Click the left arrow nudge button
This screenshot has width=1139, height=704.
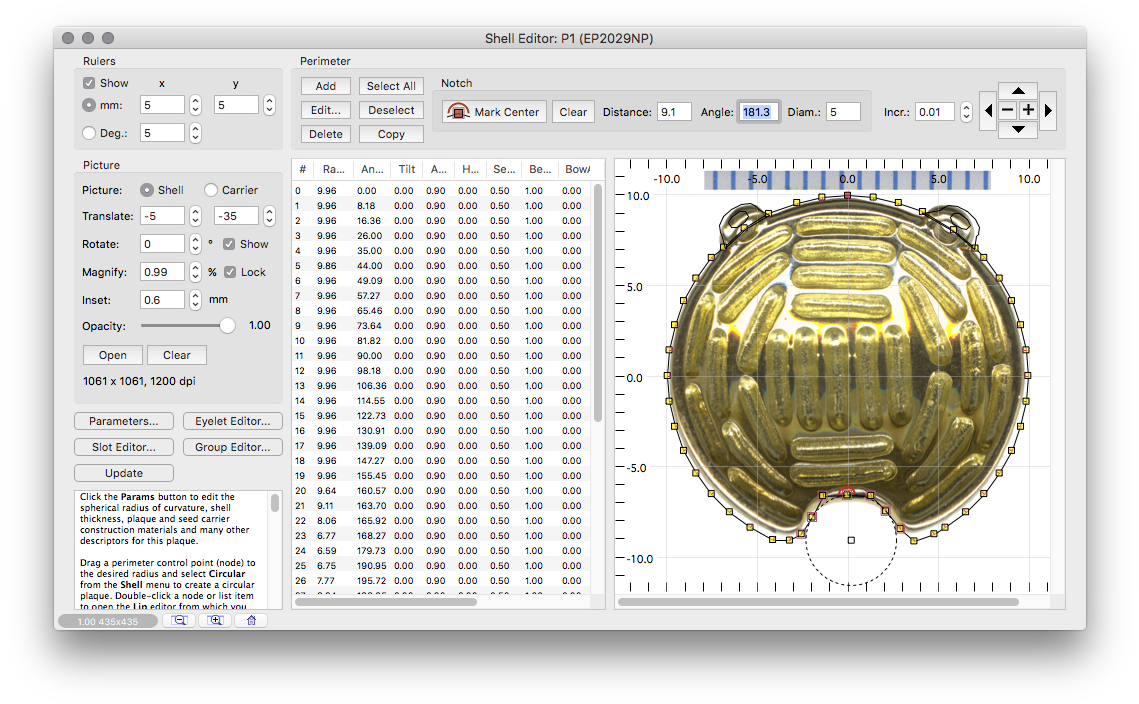pyautogui.click(x=989, y=110)
